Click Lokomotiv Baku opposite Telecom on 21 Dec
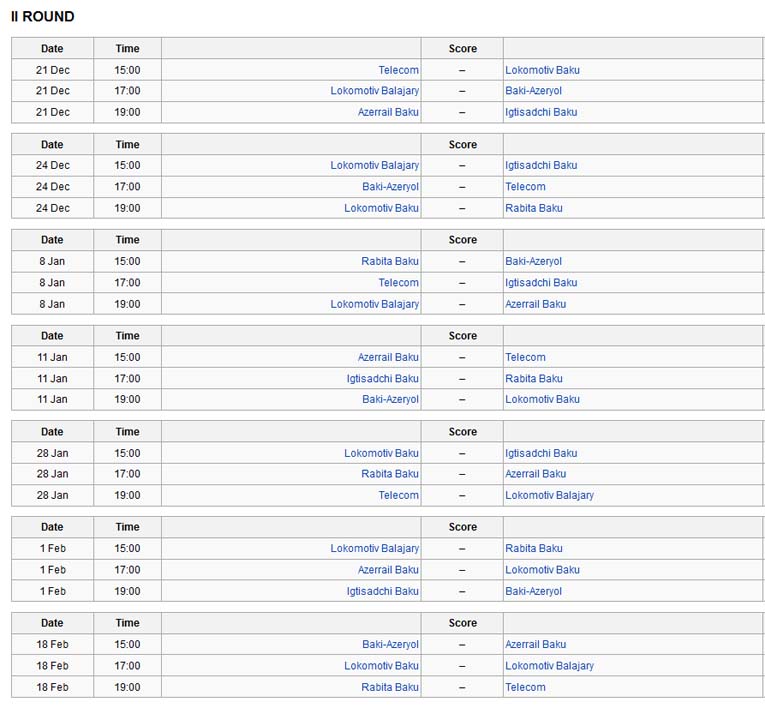765x714 pixels. click(x=542, y=70)
